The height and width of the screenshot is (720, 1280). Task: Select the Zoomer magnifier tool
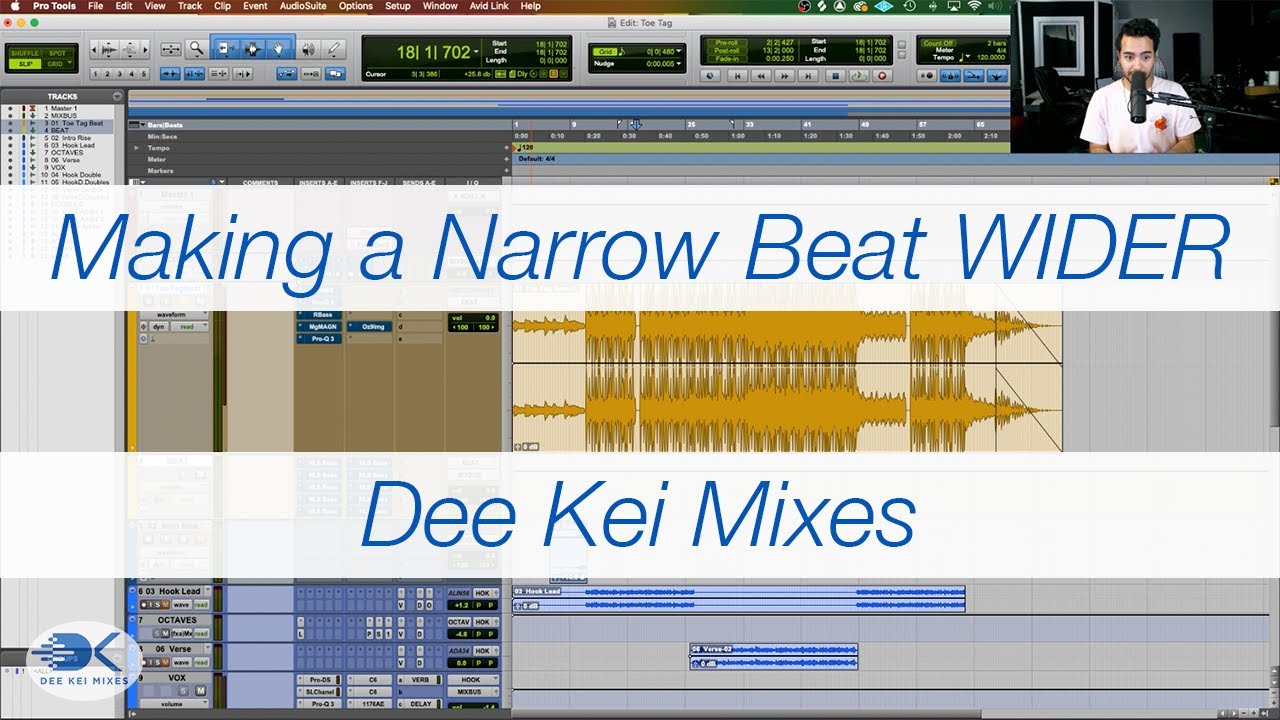click(198, 48)
